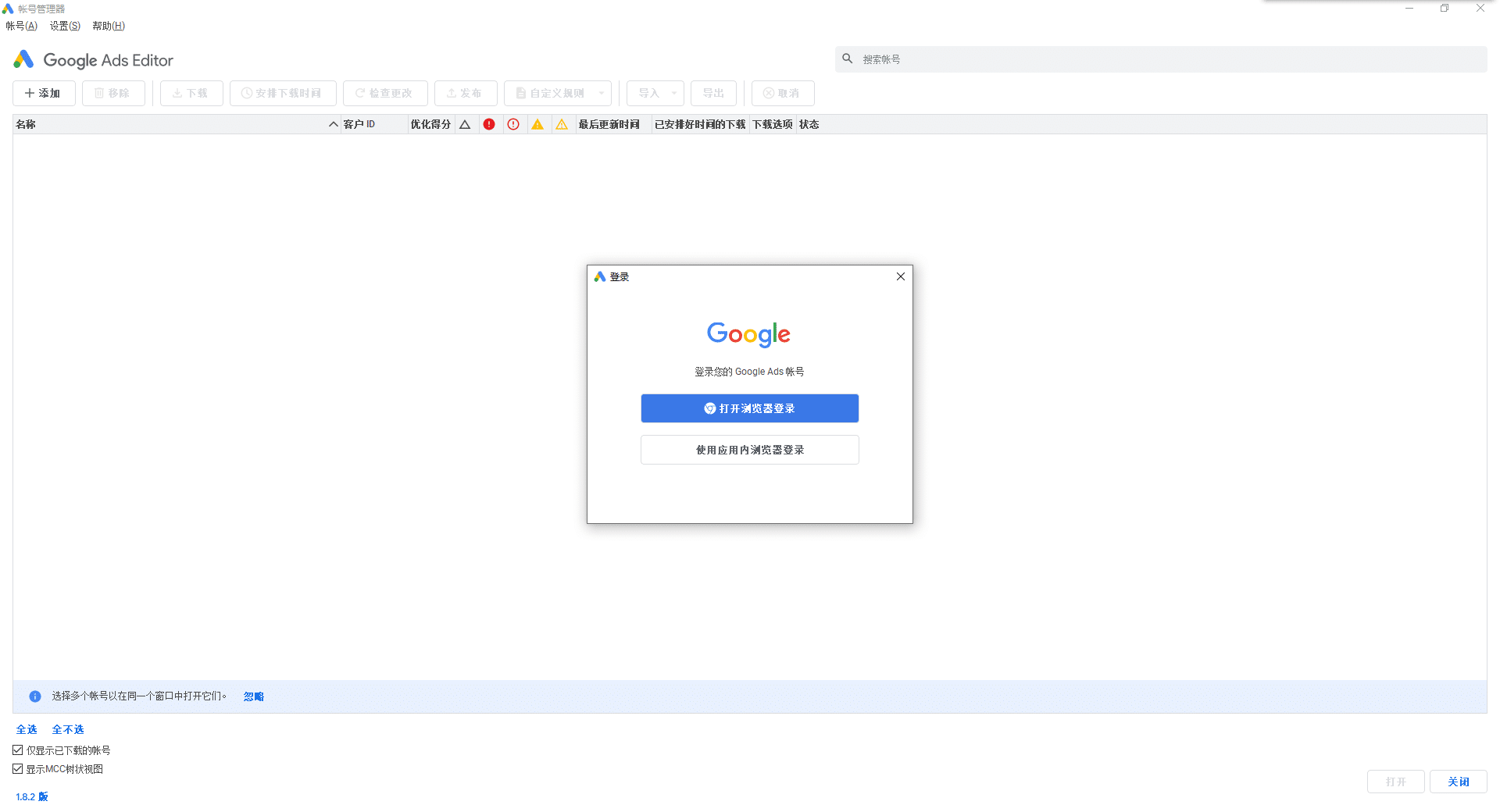1500x812 pixels.
Task: Sort by 优化得分 column header
Action: pos(431,124)
